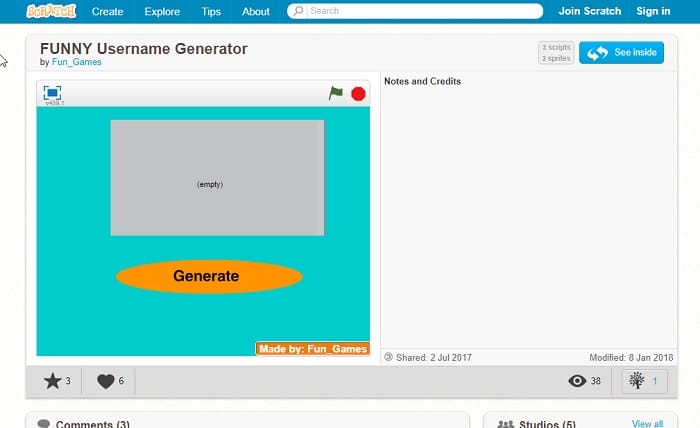Image resolution: width=700 pixels, height=428 pixels.
Task: Click the remix count number 1
Action: point(655,381)
